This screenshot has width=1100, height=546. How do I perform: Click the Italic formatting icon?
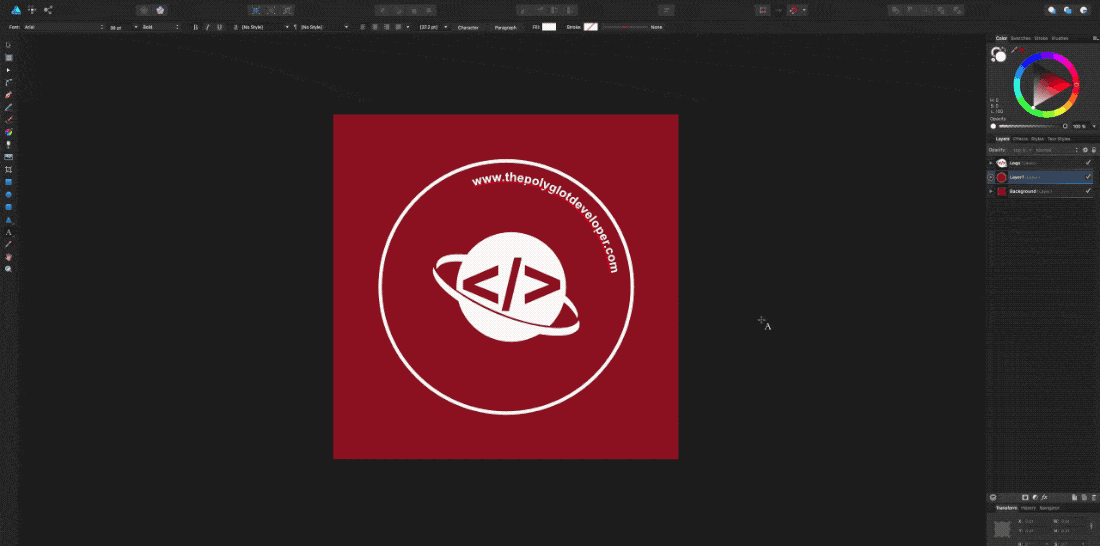[208, 27]
